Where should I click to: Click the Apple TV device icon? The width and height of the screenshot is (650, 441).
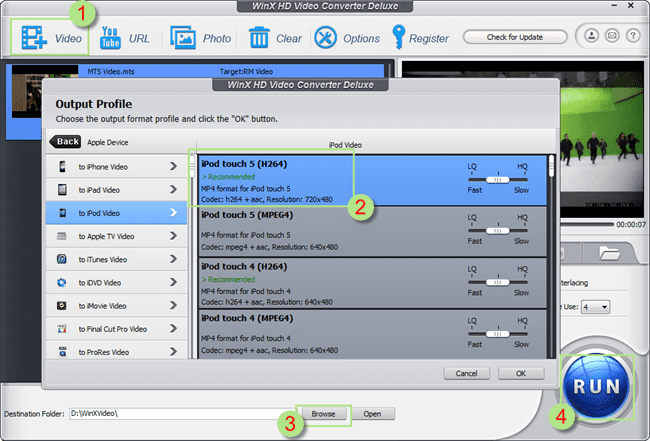coord(62,236)
